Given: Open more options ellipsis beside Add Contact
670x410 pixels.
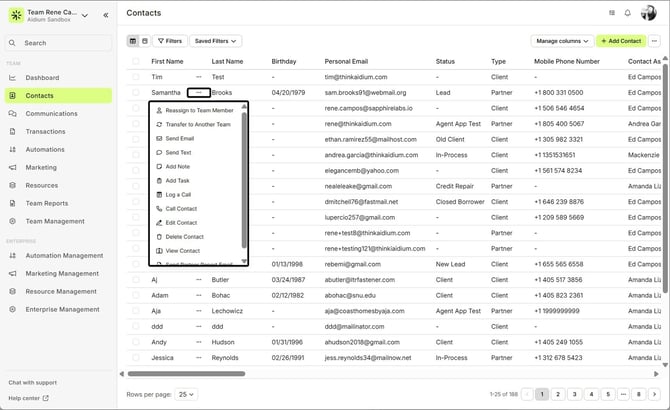Looking at the screenshot, I should 654,41.
